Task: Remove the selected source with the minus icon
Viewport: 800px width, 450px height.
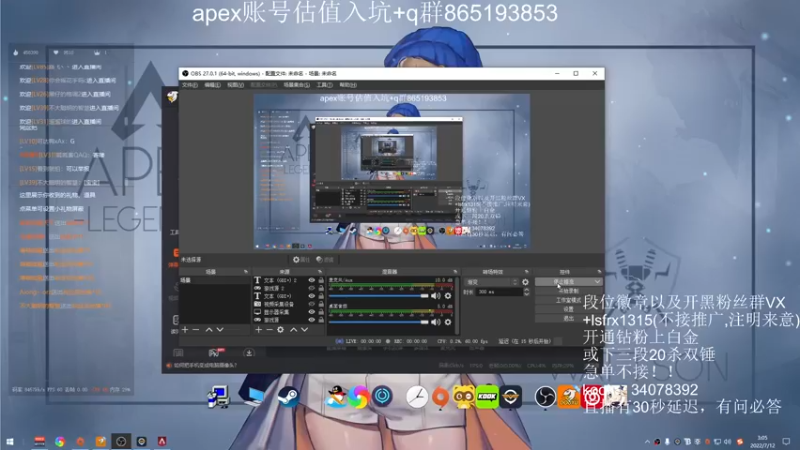Action: point(269,330)
